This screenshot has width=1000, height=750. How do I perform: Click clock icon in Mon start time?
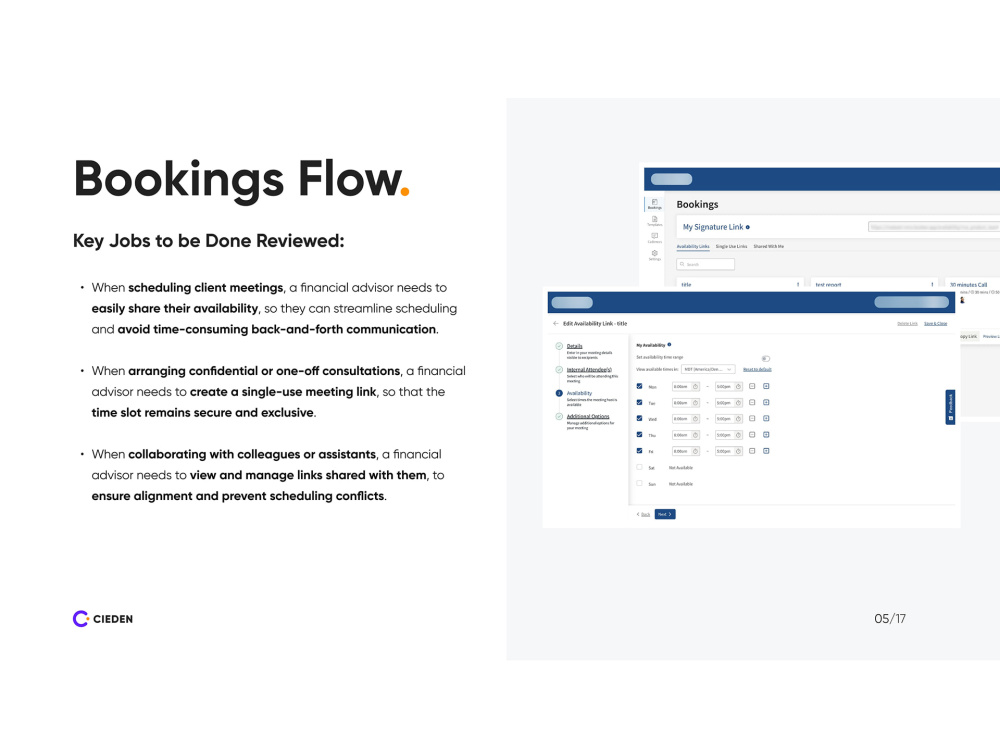[x=695, y=386]
